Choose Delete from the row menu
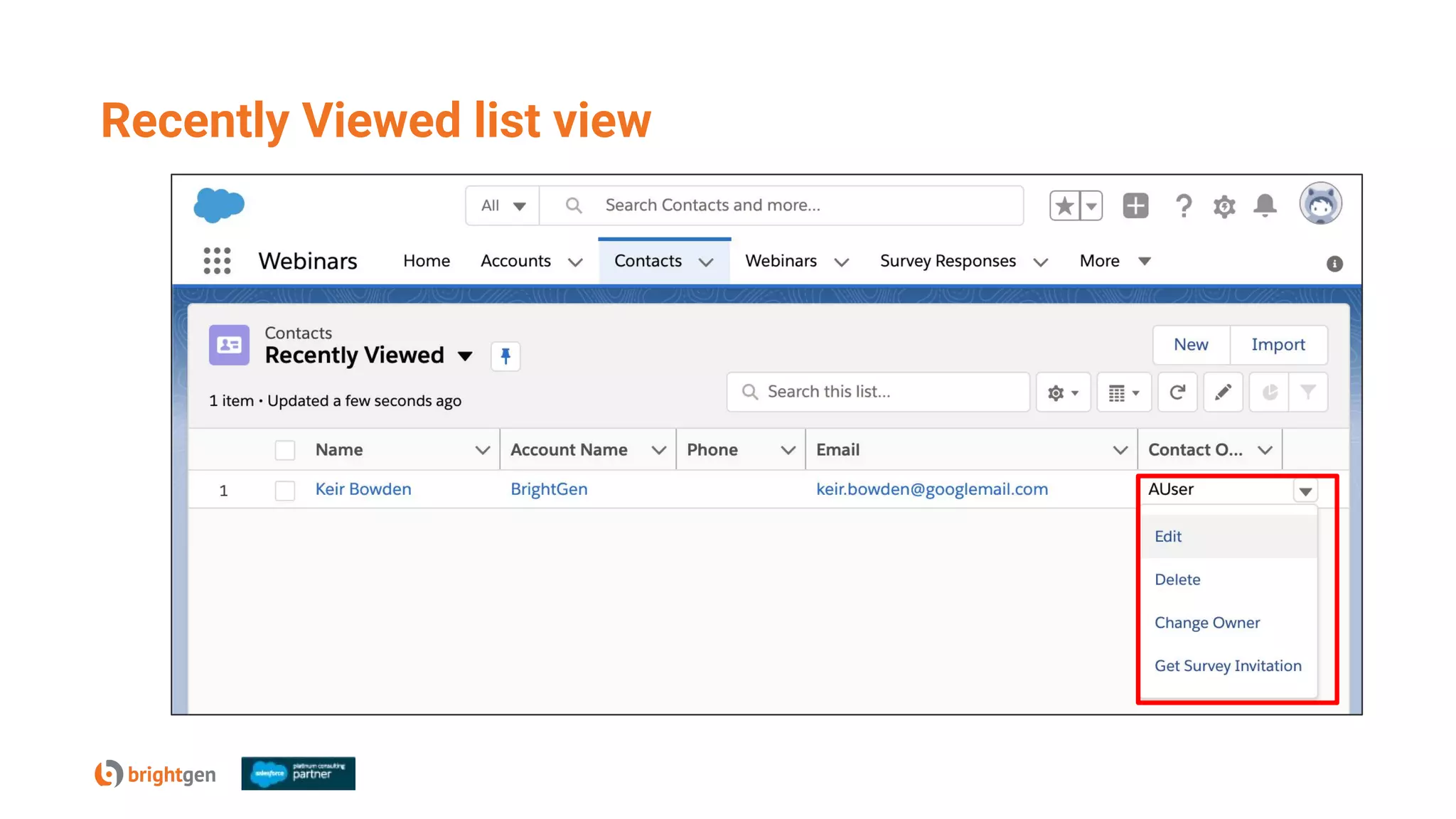This screenshot has height=819, width=1456. pyautogui.click(x=1228, y=579)
